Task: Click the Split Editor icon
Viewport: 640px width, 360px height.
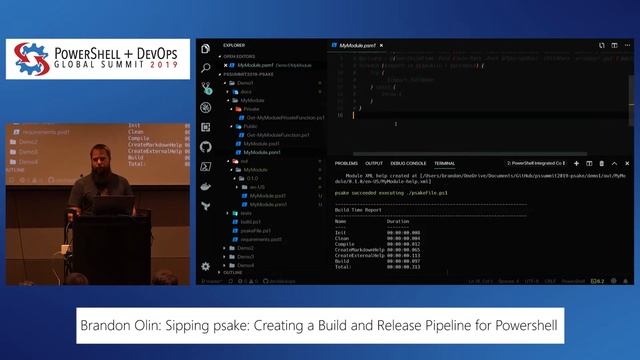Action: pyautogui.click(x=614, y=45)
